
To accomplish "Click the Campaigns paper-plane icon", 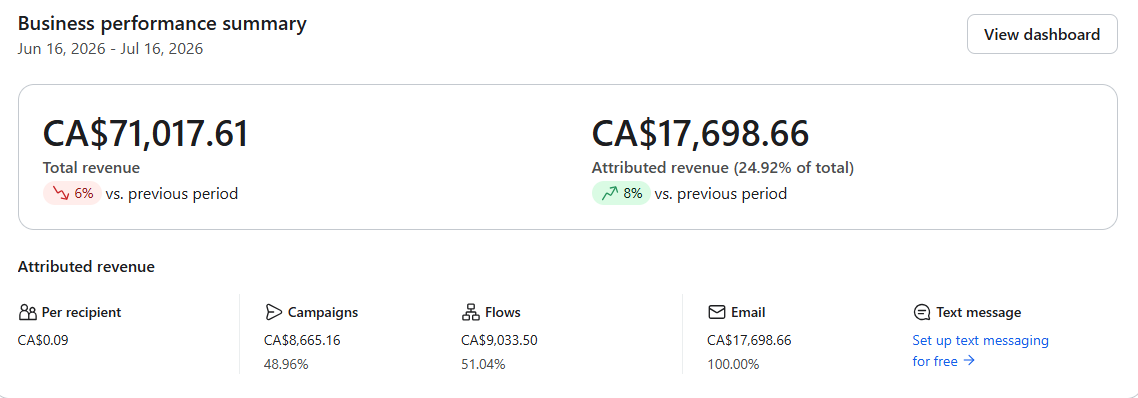I will point(273,312).
